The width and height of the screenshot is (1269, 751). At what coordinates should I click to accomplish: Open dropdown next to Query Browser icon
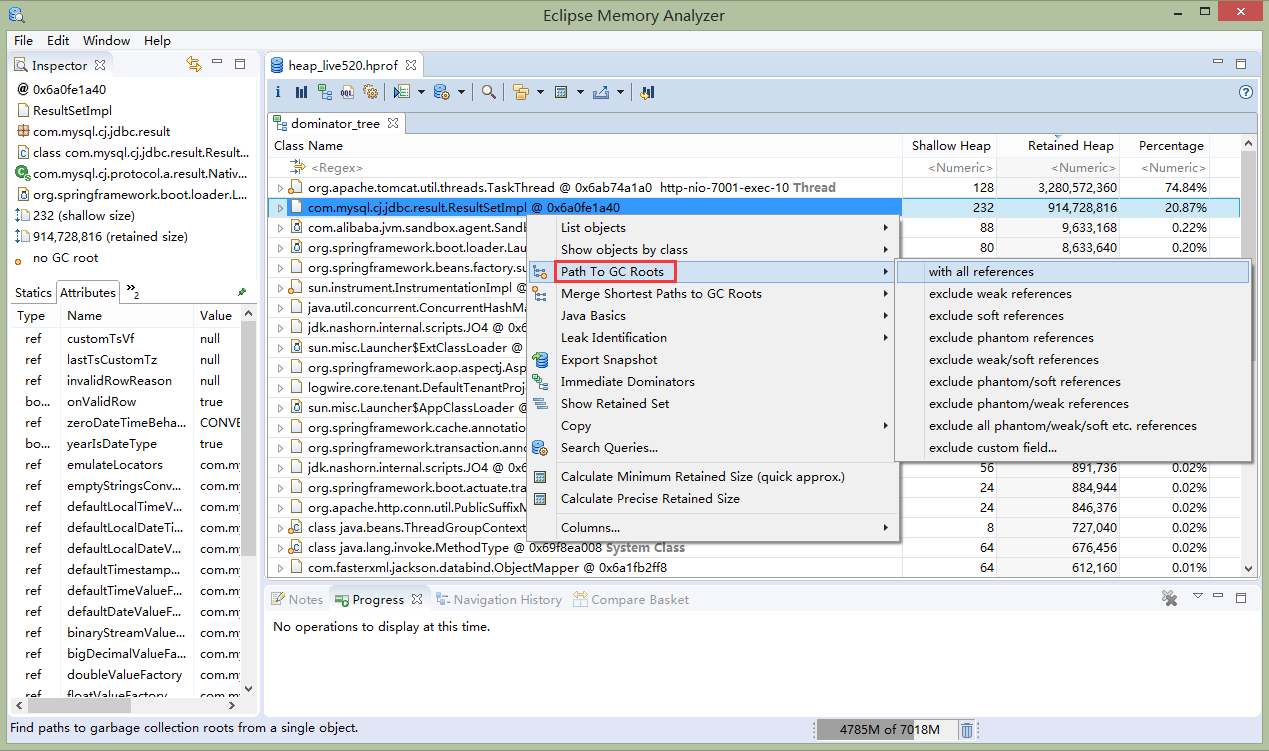pyautogui.click(x=462, y=92)
